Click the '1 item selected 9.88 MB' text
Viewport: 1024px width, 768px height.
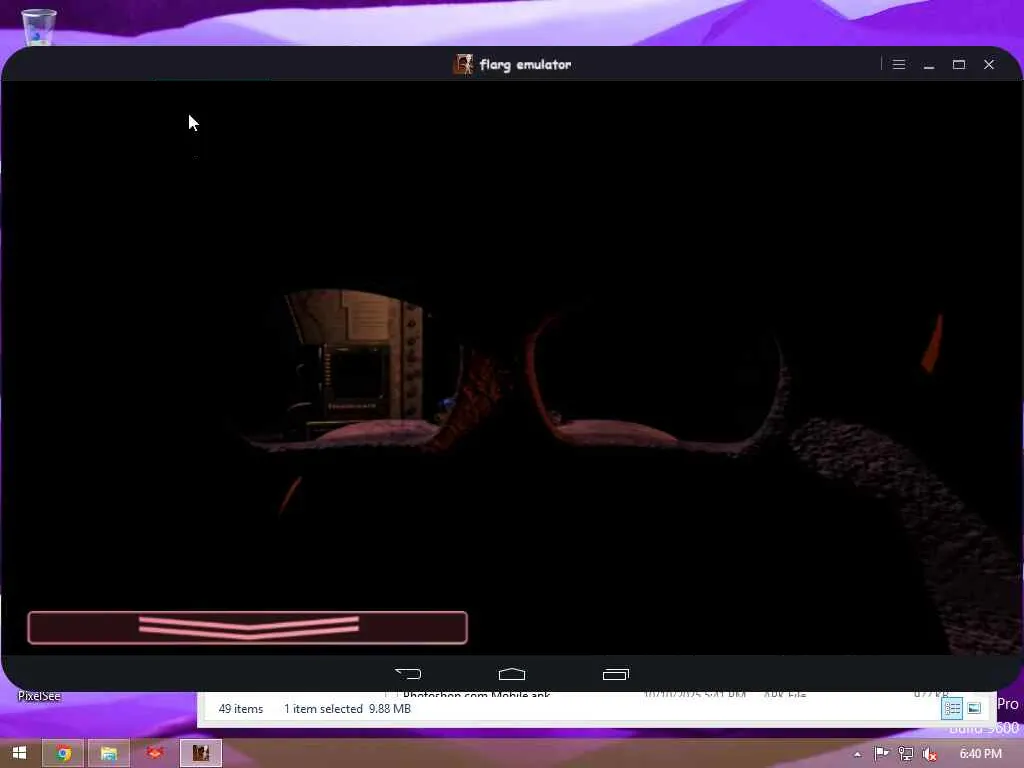347,709
